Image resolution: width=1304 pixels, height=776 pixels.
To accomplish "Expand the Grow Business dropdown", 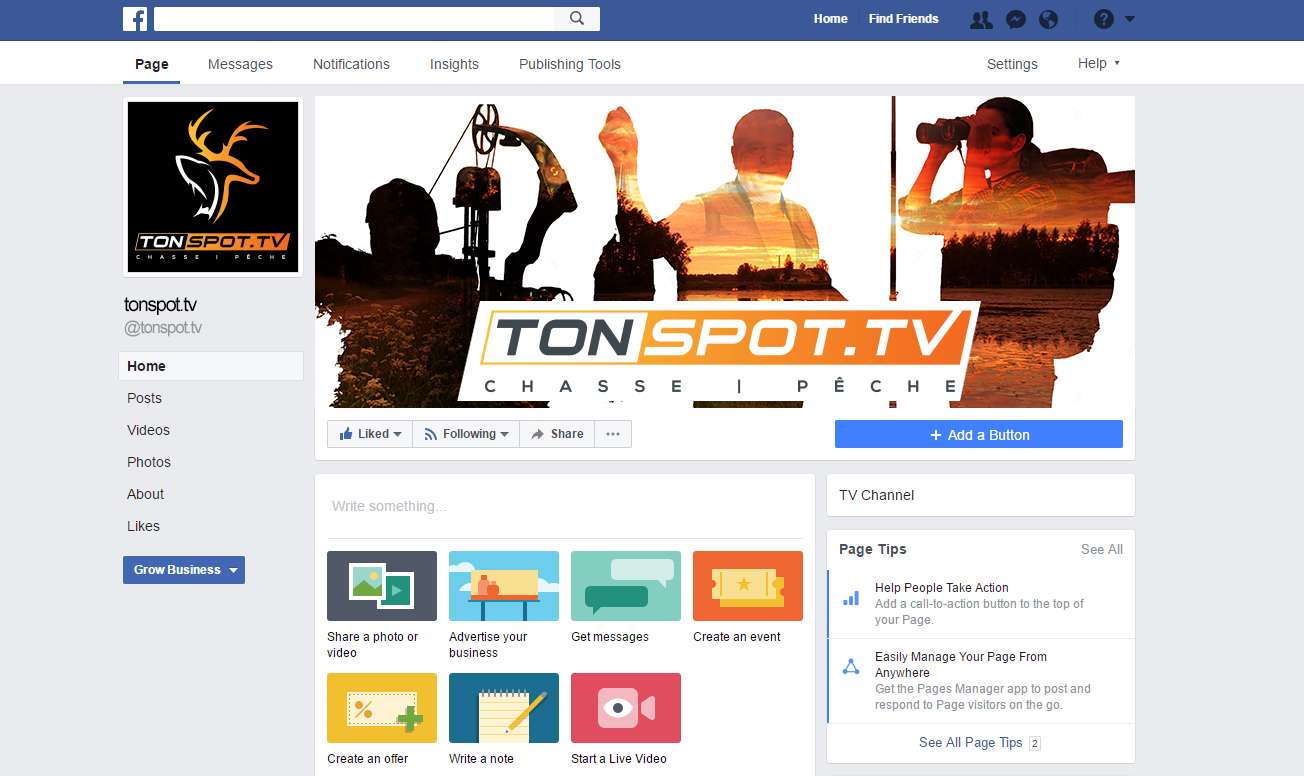I will coord(184,570).
